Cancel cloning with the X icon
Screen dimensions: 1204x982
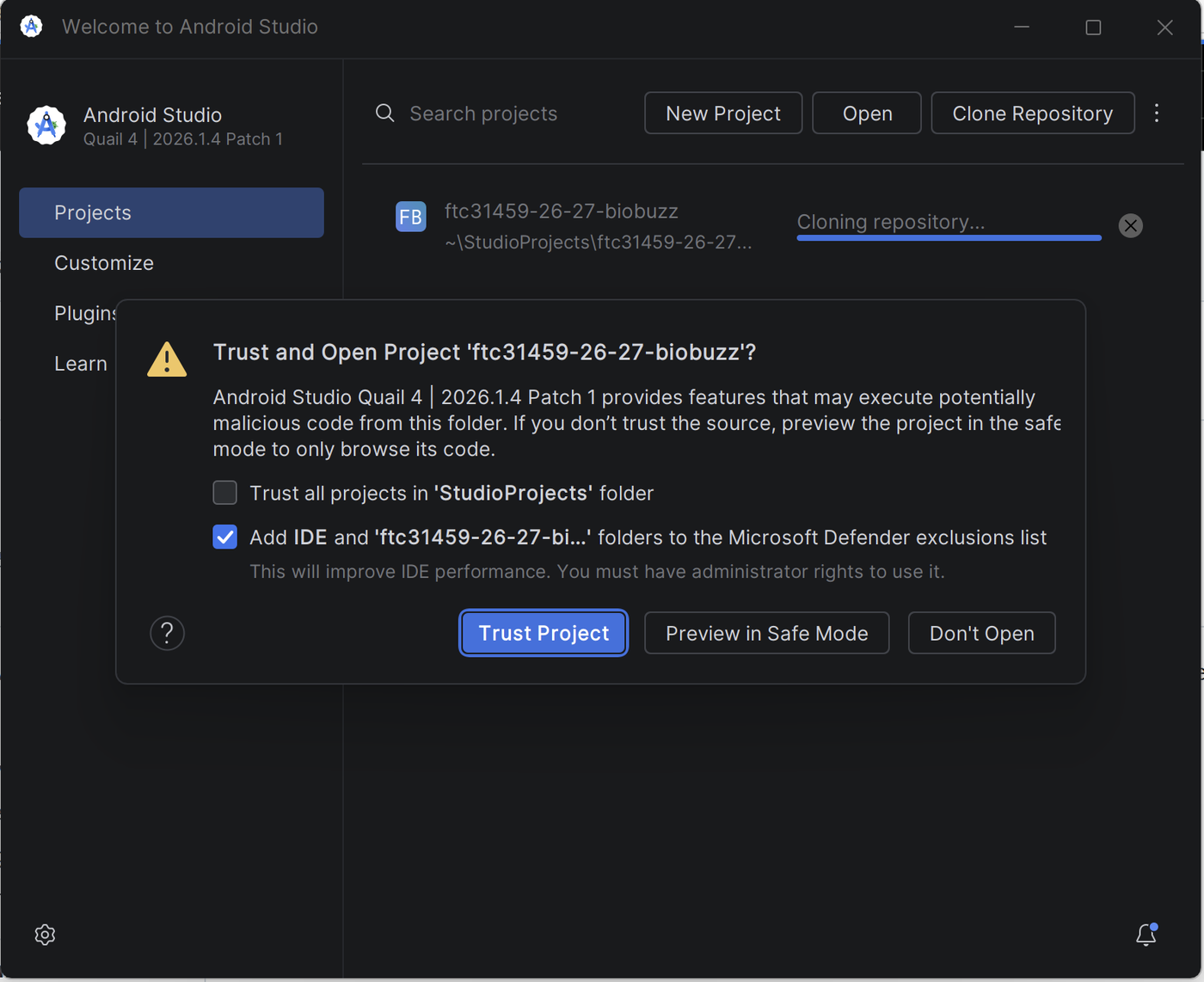pyautogui.click(x=1130, y=225)
